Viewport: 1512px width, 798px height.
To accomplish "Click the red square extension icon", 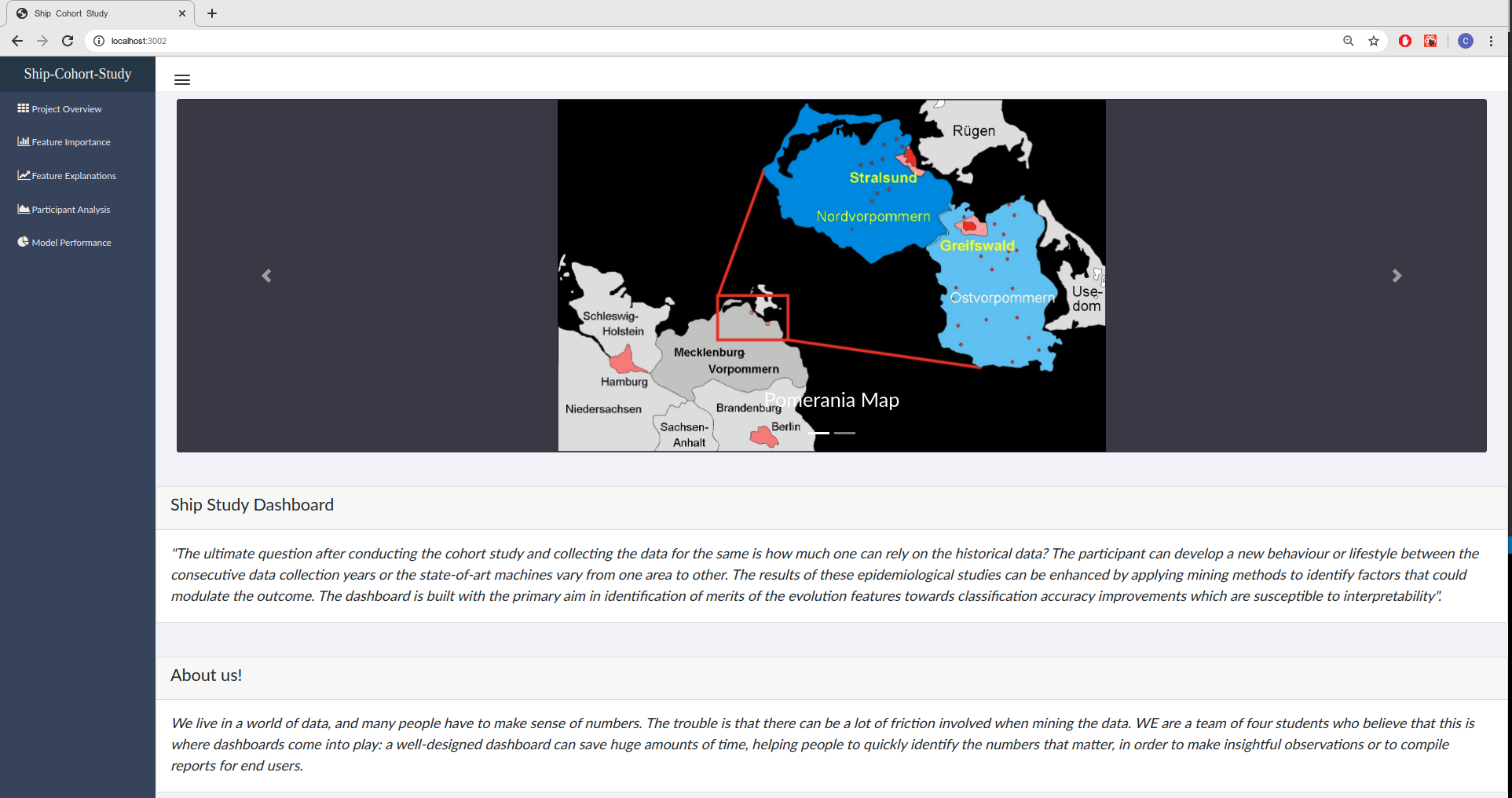I will point(1430,41).
